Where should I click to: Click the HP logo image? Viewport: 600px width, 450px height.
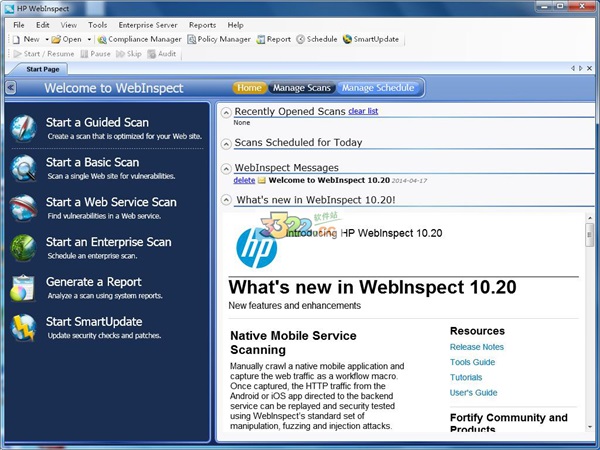pos(256,248)
